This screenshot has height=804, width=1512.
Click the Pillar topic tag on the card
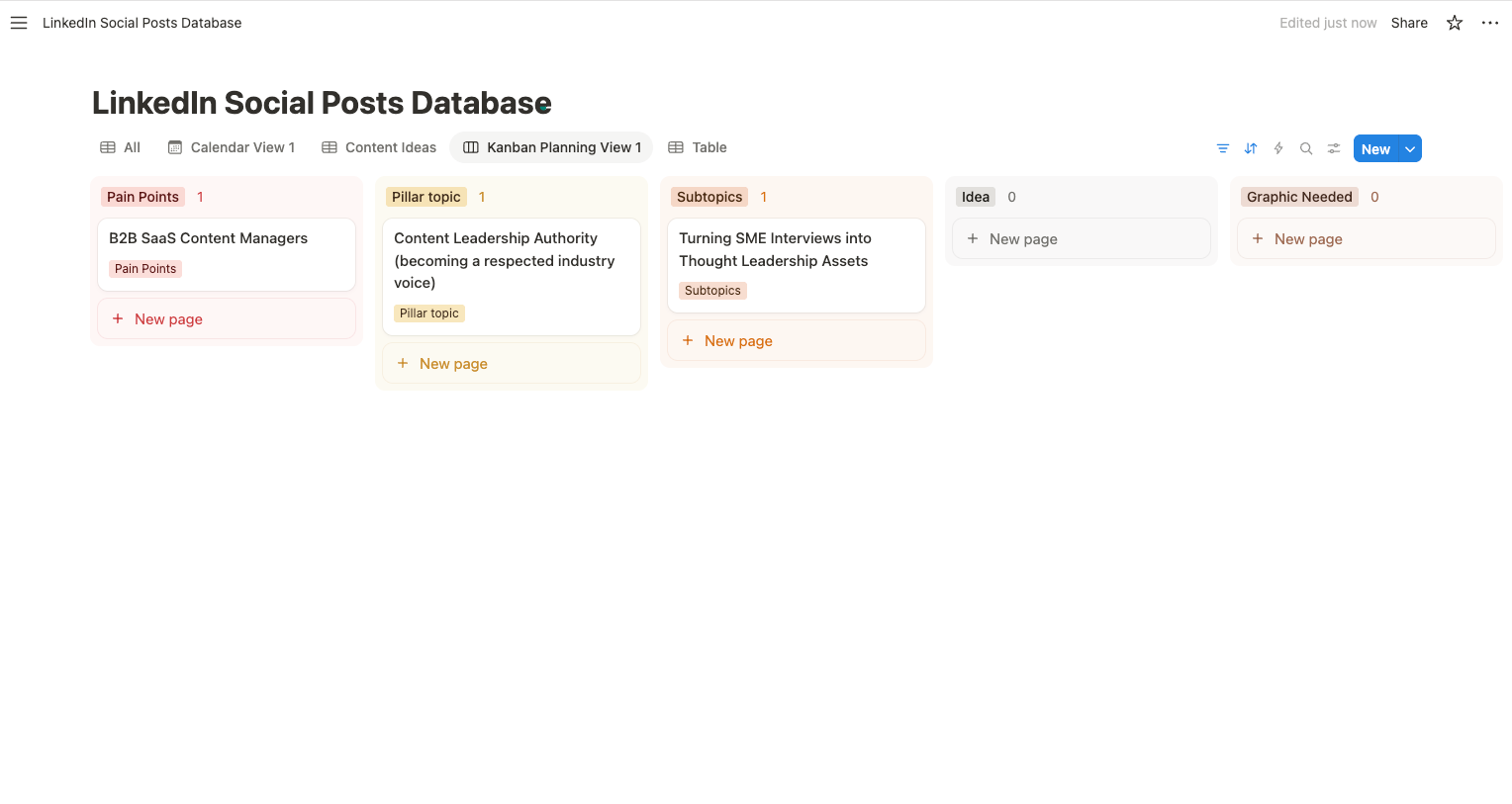point(429,313)
